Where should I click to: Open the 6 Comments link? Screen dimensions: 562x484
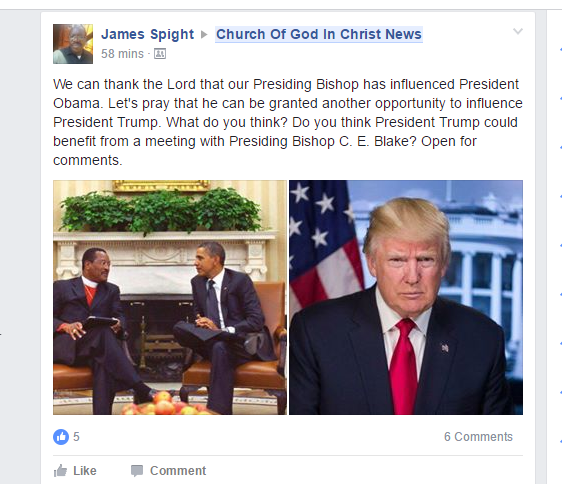click(x=478, y=437)
